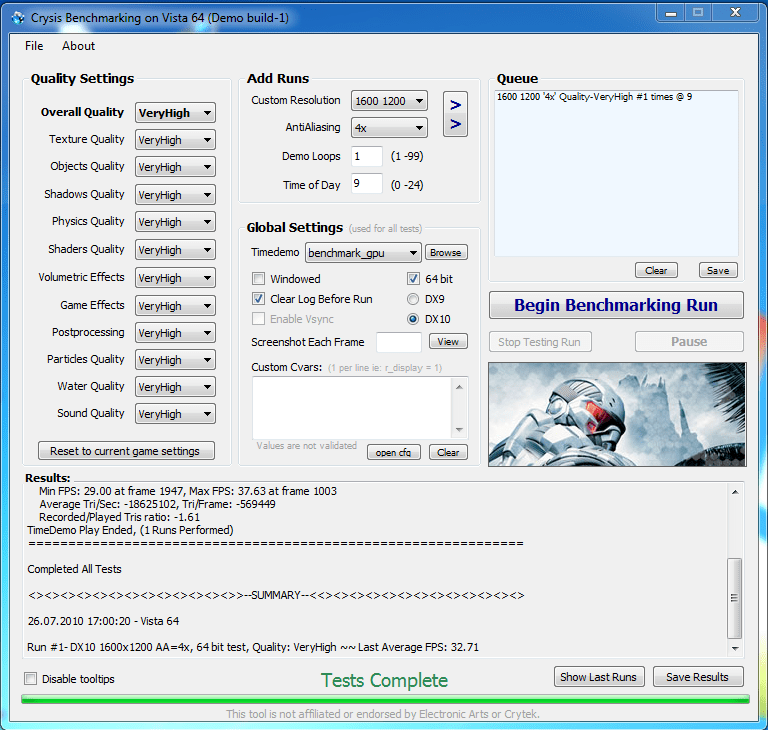Expand the Objects Quality dropdown
This screenshot has height=730, width=768.
pos(175,167)
